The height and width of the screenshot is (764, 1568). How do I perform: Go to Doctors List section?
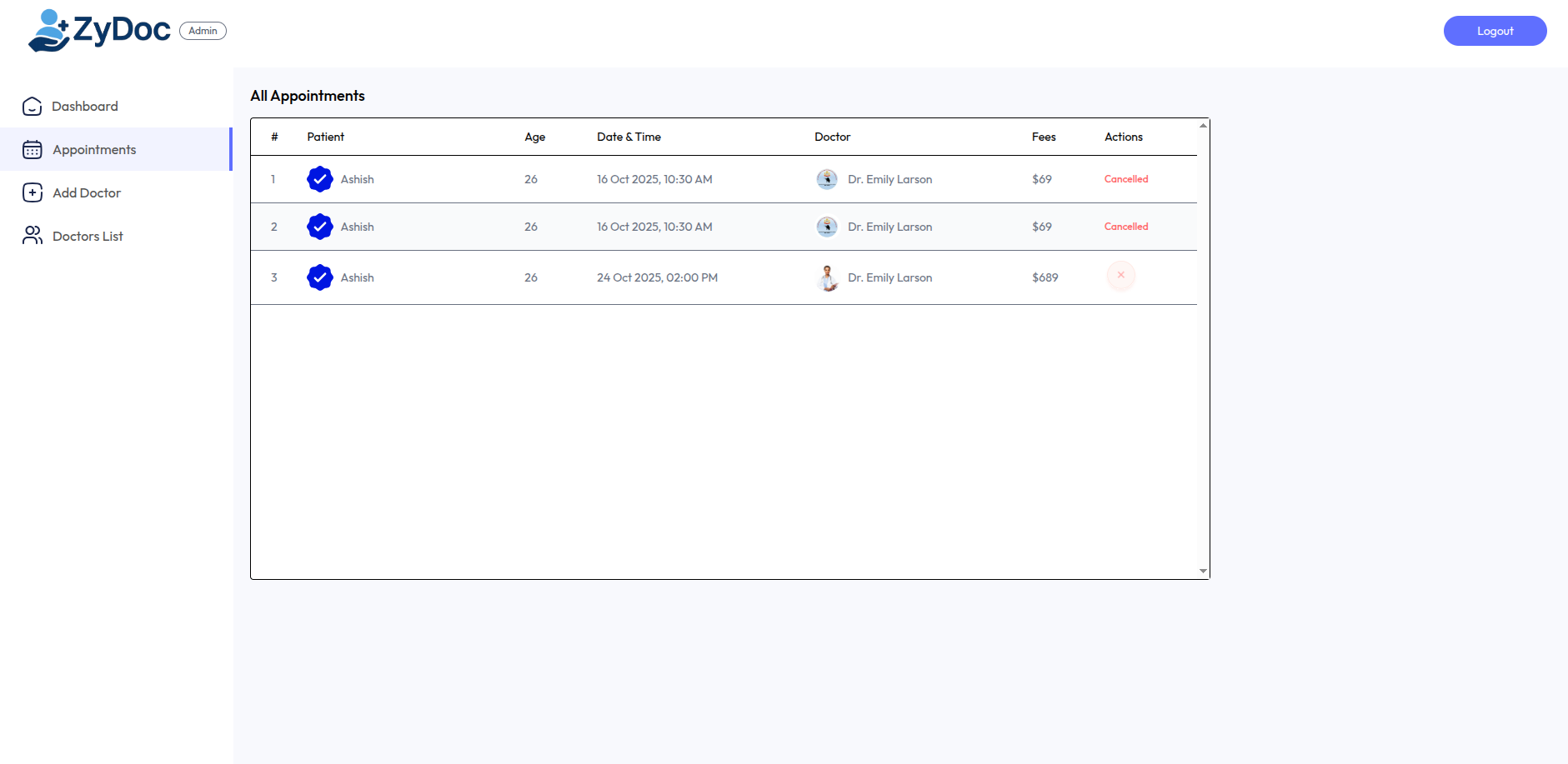coord(88,237)
